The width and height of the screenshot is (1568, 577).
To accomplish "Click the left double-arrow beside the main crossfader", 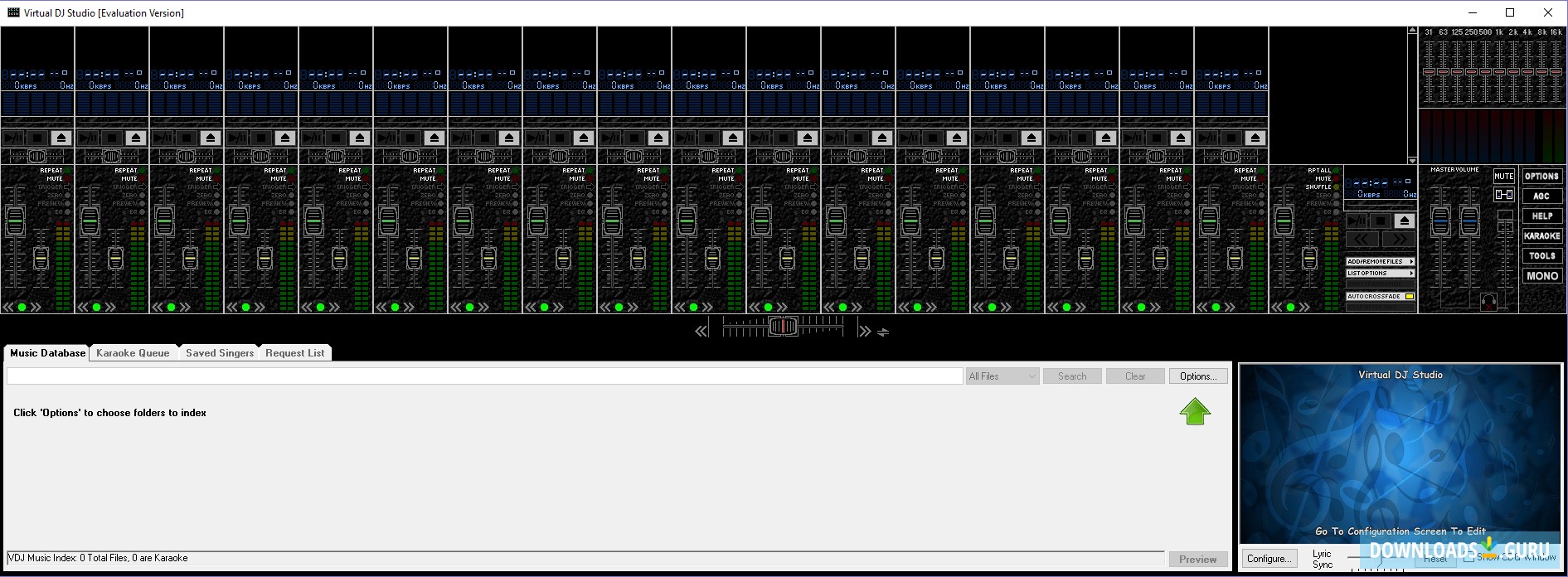I will [701, 331].
